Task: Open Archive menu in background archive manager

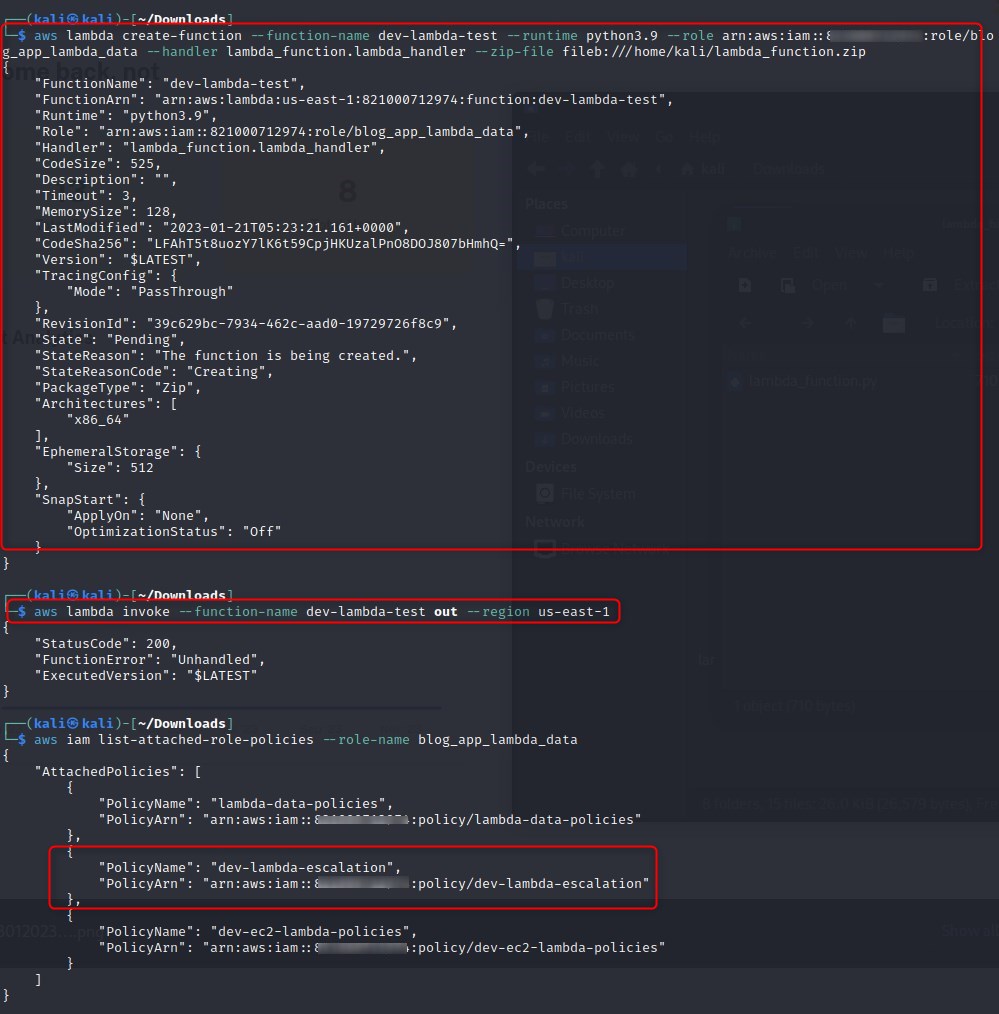Action: (x=752, y=253)
